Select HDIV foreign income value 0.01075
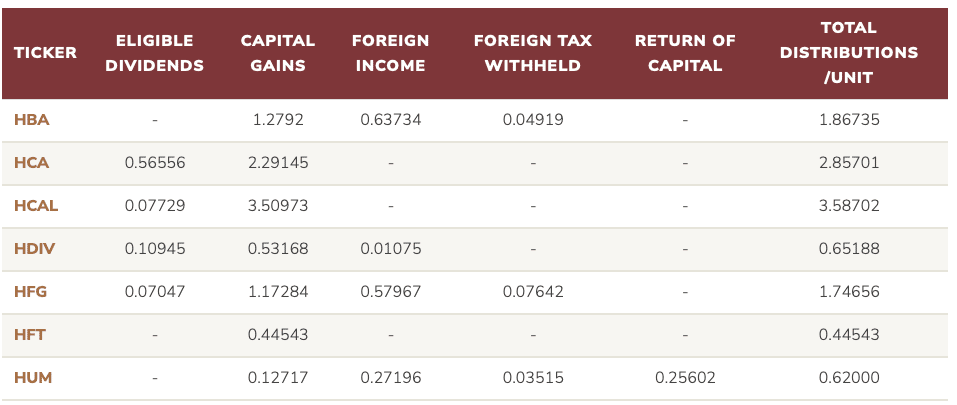The image size is (957, 405). coord(391,249)
